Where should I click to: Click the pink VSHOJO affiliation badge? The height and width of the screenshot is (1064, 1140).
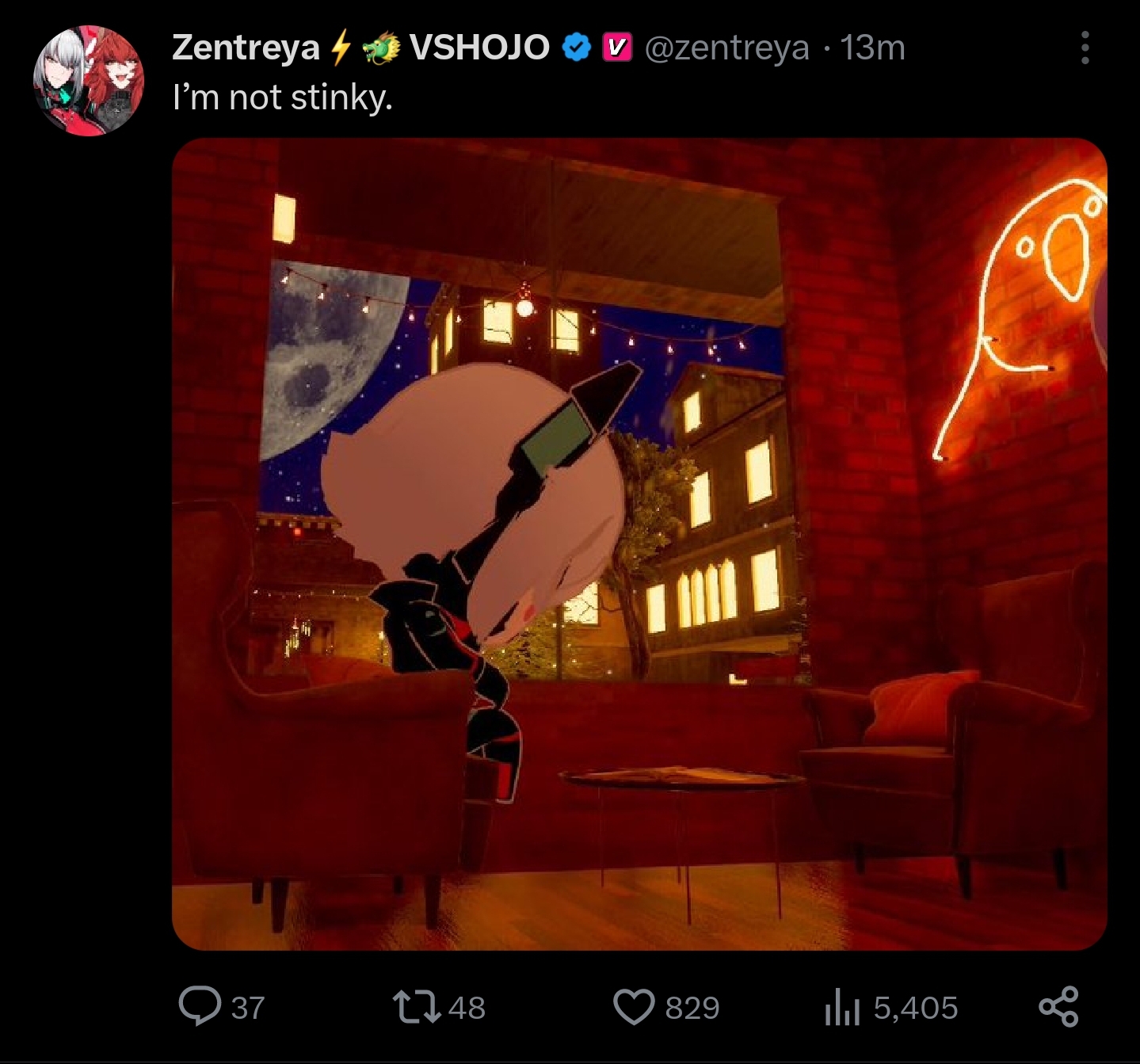(x=617, y=48)
